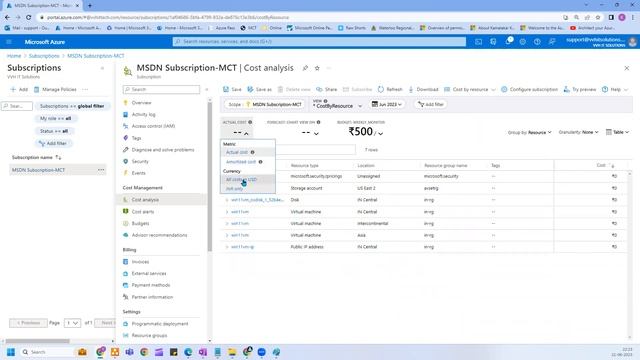Screen dimensions: 640x360
Task: Open the help question mark icon in header
Action: click(537, 42)
